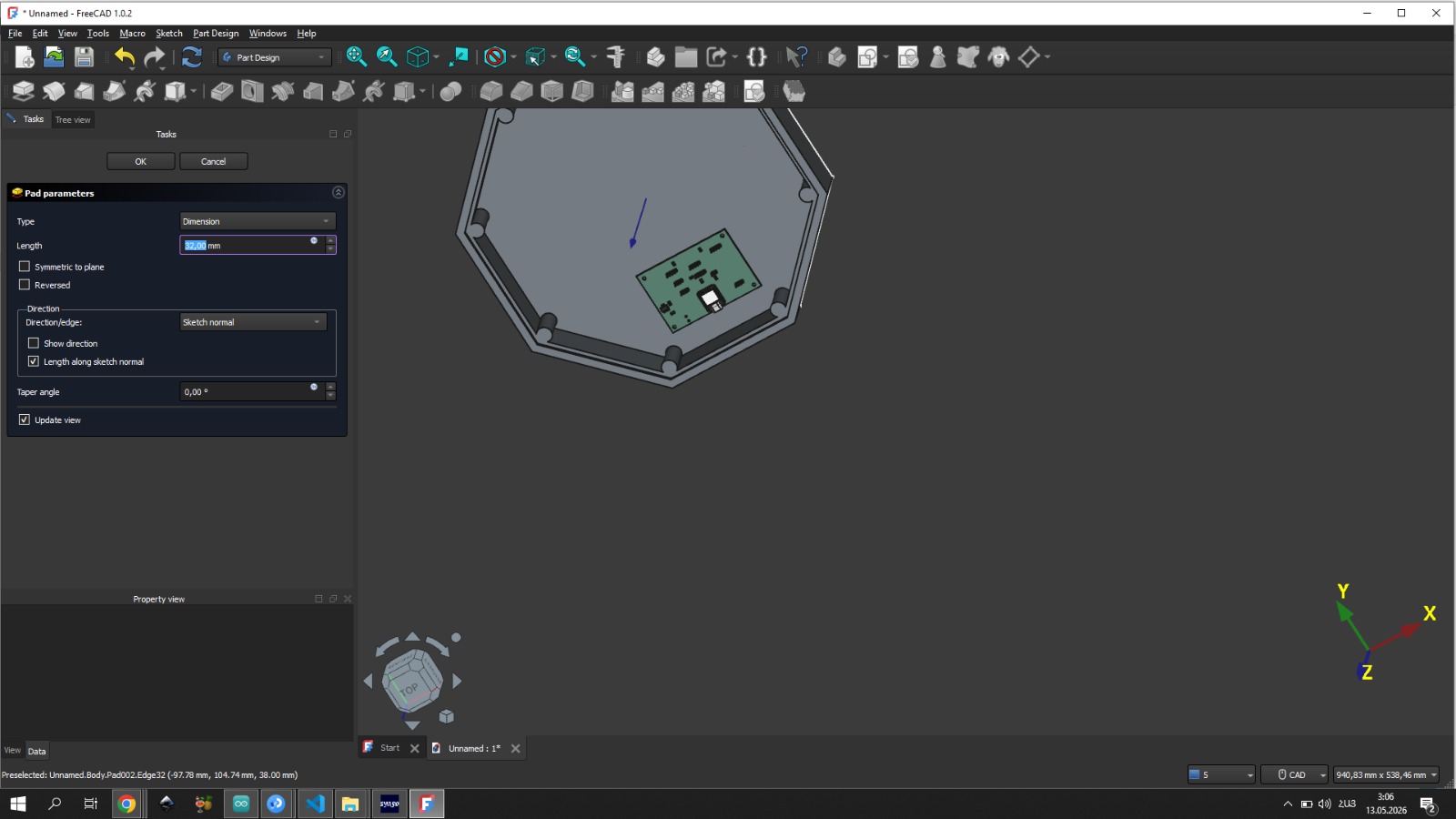The height and width of the screenshot is (819, 1456).
Task: Open the Direction/edge dropdown set to Sketch normal
Action: pos(253,322)
